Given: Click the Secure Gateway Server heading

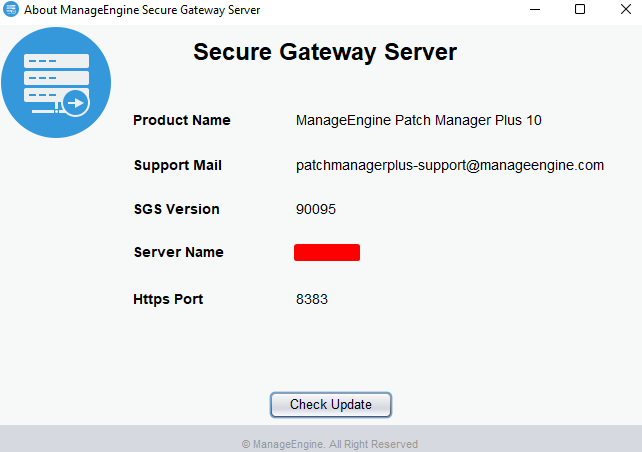Looking at the screenshot, I should [x=325, y=52].
